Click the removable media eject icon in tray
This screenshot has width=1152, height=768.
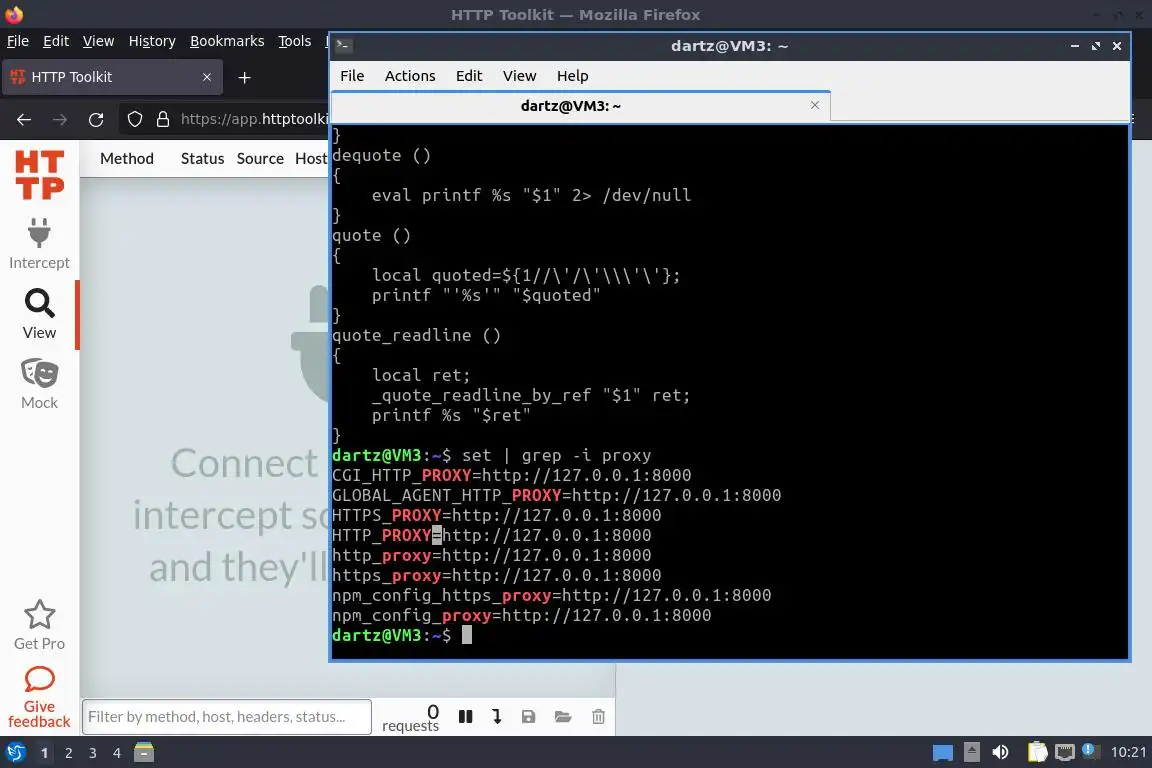click(x=972, y=752)
